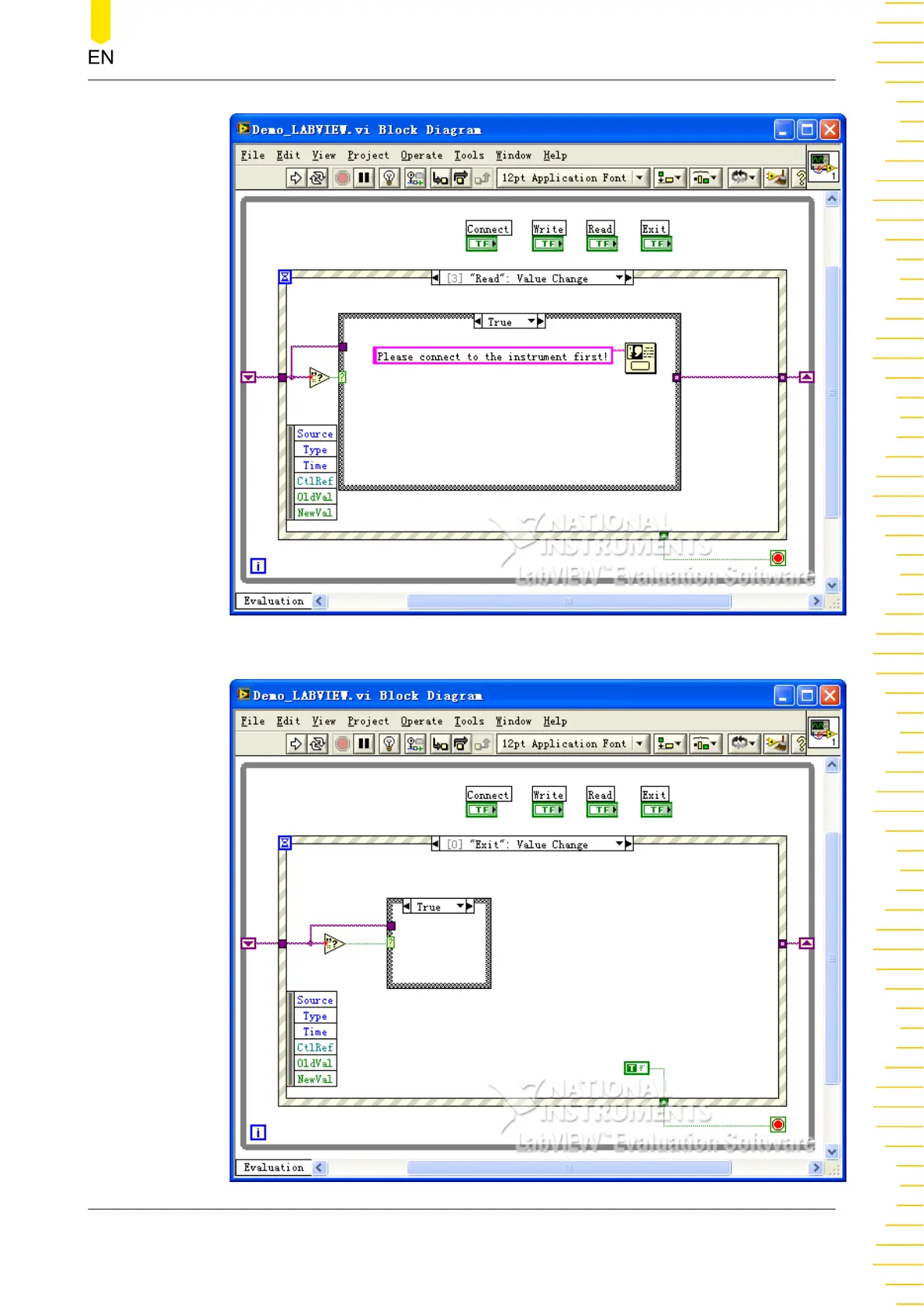924x1307 pixels.
Task: Open the Align Objects dropdown in the top window
Action: (x=669, y=178)
